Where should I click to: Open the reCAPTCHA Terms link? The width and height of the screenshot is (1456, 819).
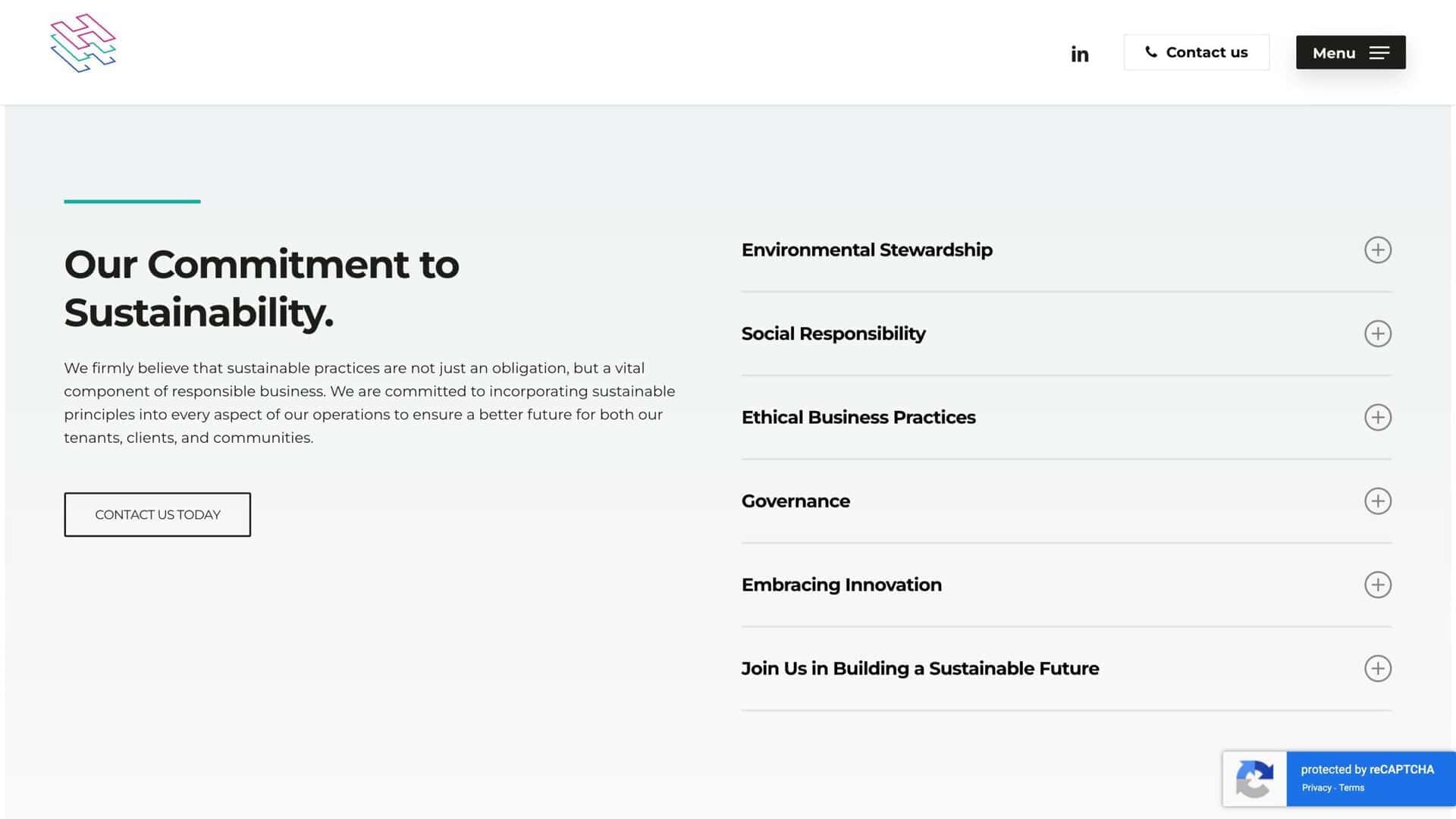point(1351,788)
